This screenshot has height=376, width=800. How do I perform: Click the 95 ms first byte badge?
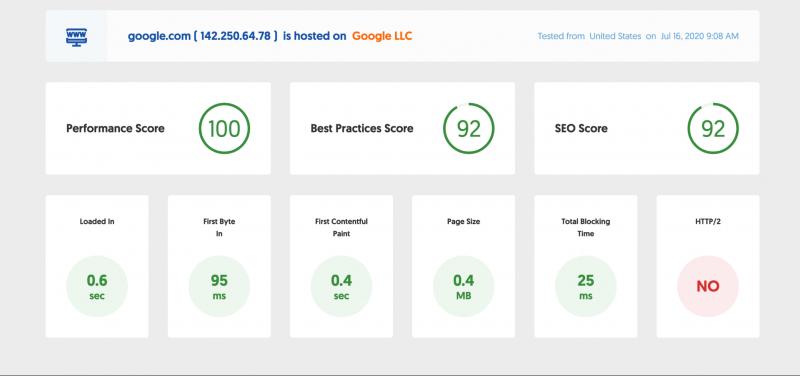click(219, 286)
